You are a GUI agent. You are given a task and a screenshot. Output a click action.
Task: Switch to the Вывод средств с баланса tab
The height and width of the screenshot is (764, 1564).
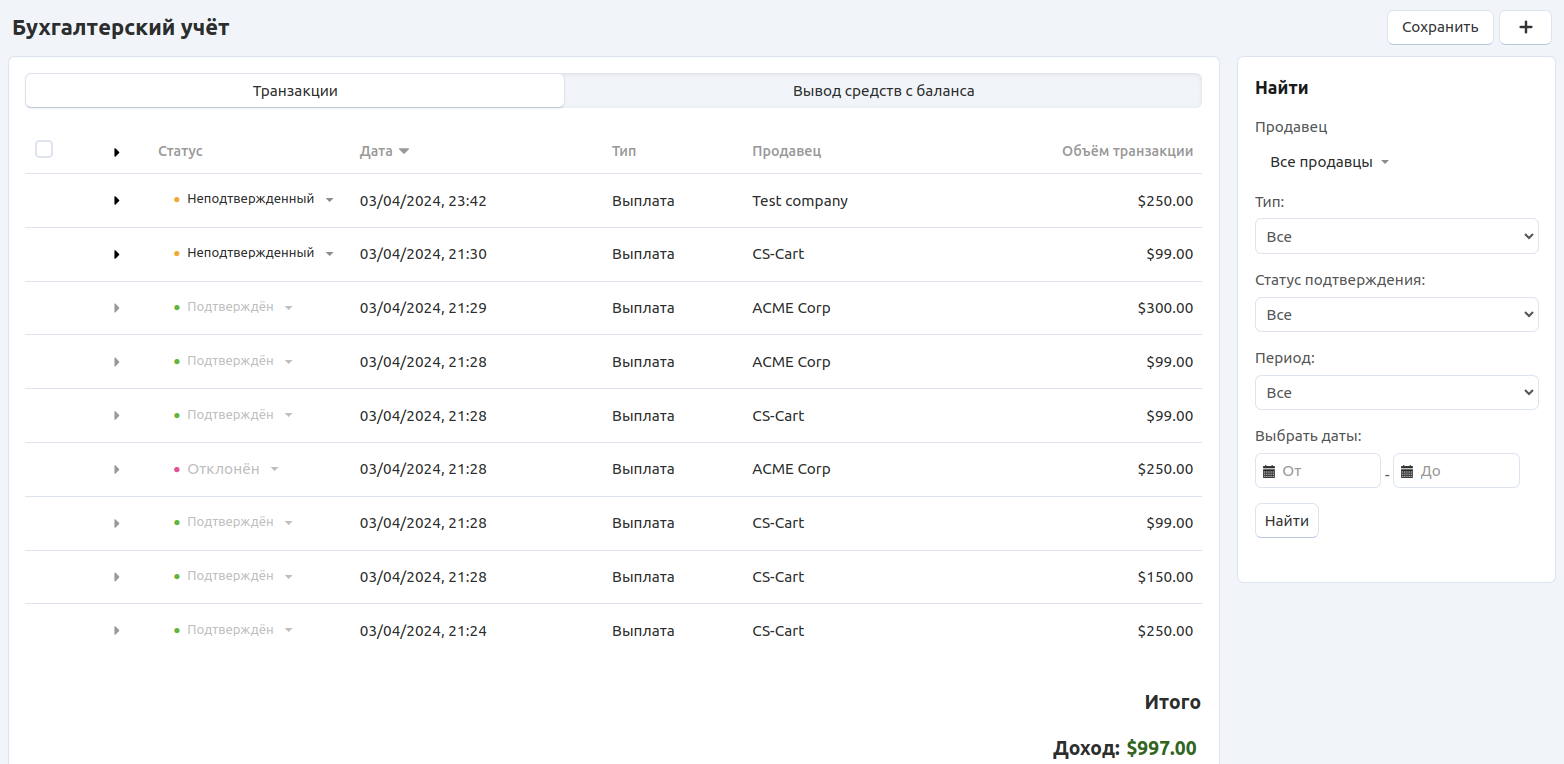[883, 91]
